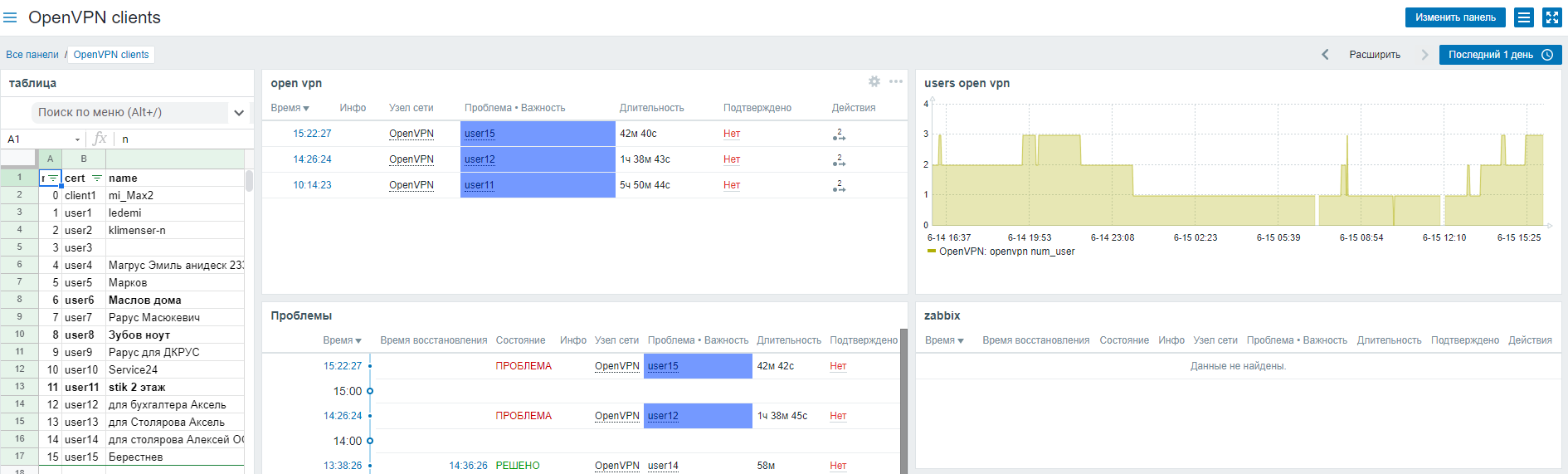Click Расширить to zoom out time range
Screen dimensions: 1568x474
tap(1374, 55)
